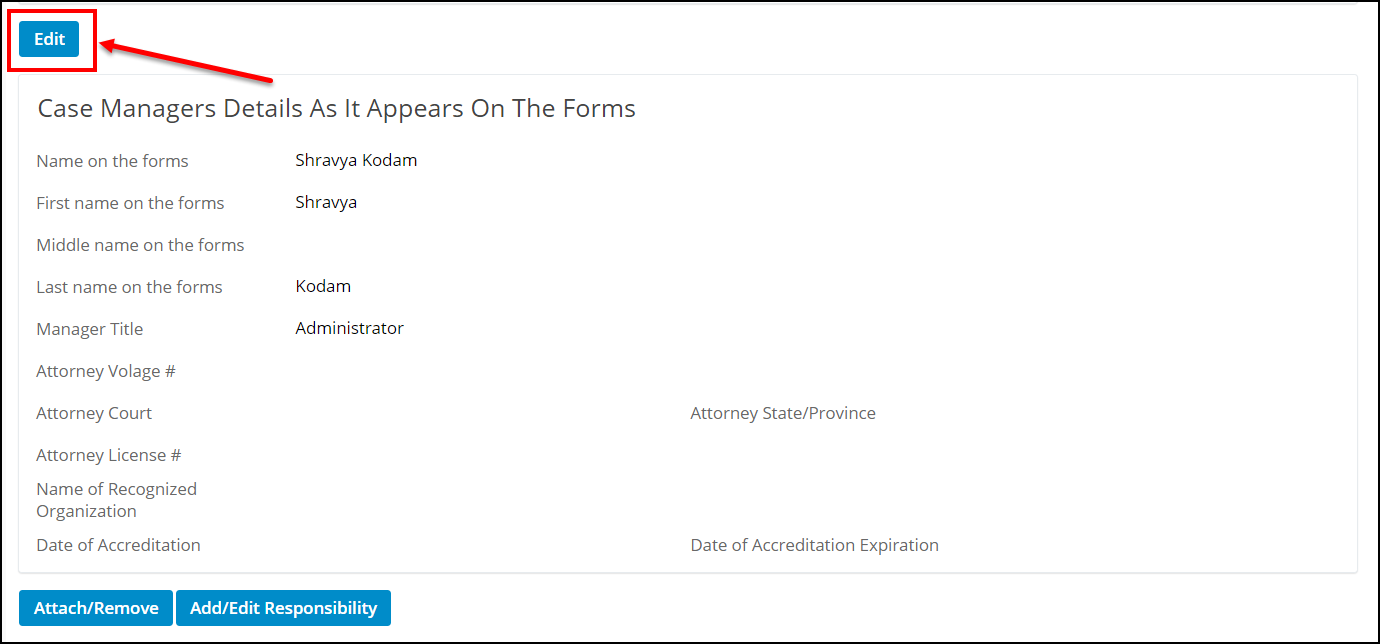Click the Attorney State/Province label
This screenshot has width=1380, height=644.
coord(783,412)
